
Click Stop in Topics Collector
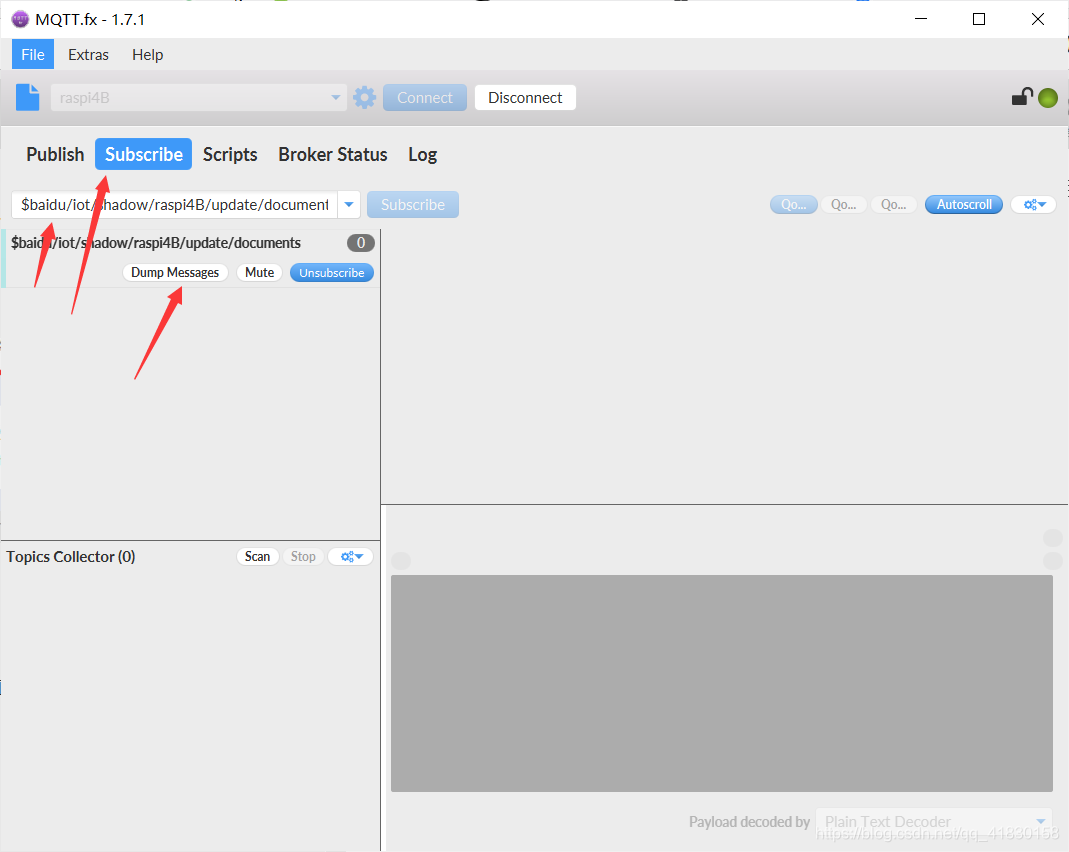coord(303,557)
